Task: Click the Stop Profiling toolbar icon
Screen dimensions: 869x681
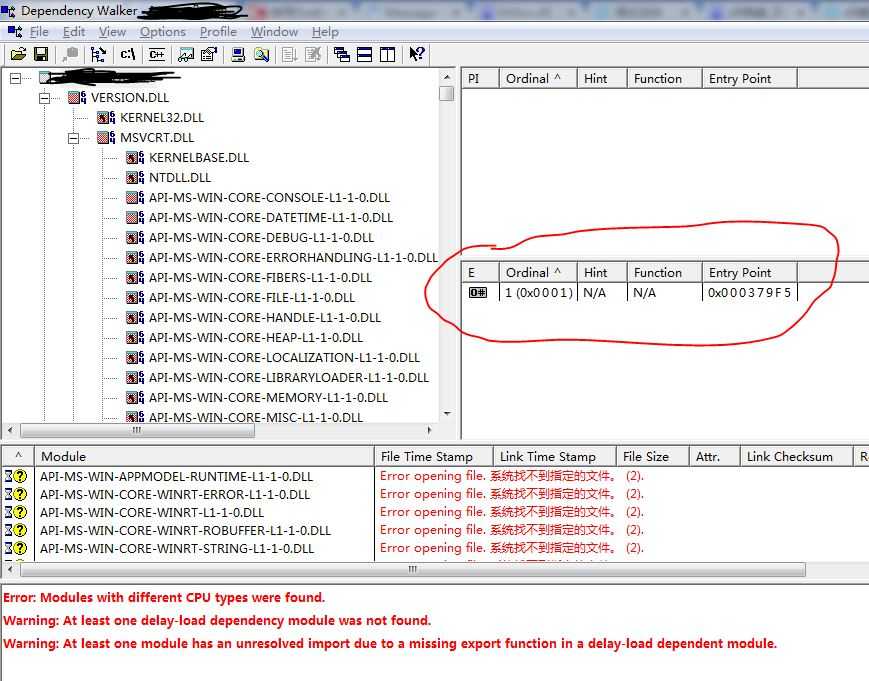Action: 313,54
